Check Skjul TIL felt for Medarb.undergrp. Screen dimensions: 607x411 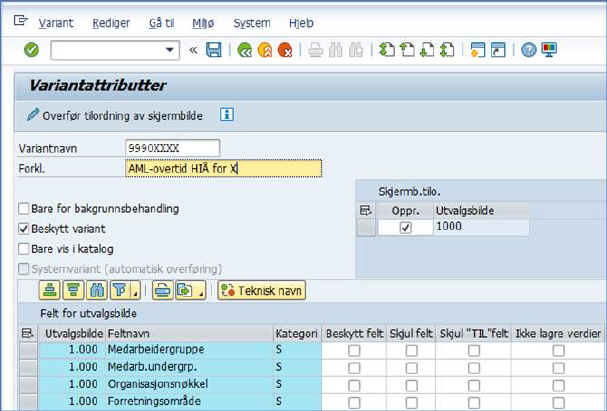474,368
